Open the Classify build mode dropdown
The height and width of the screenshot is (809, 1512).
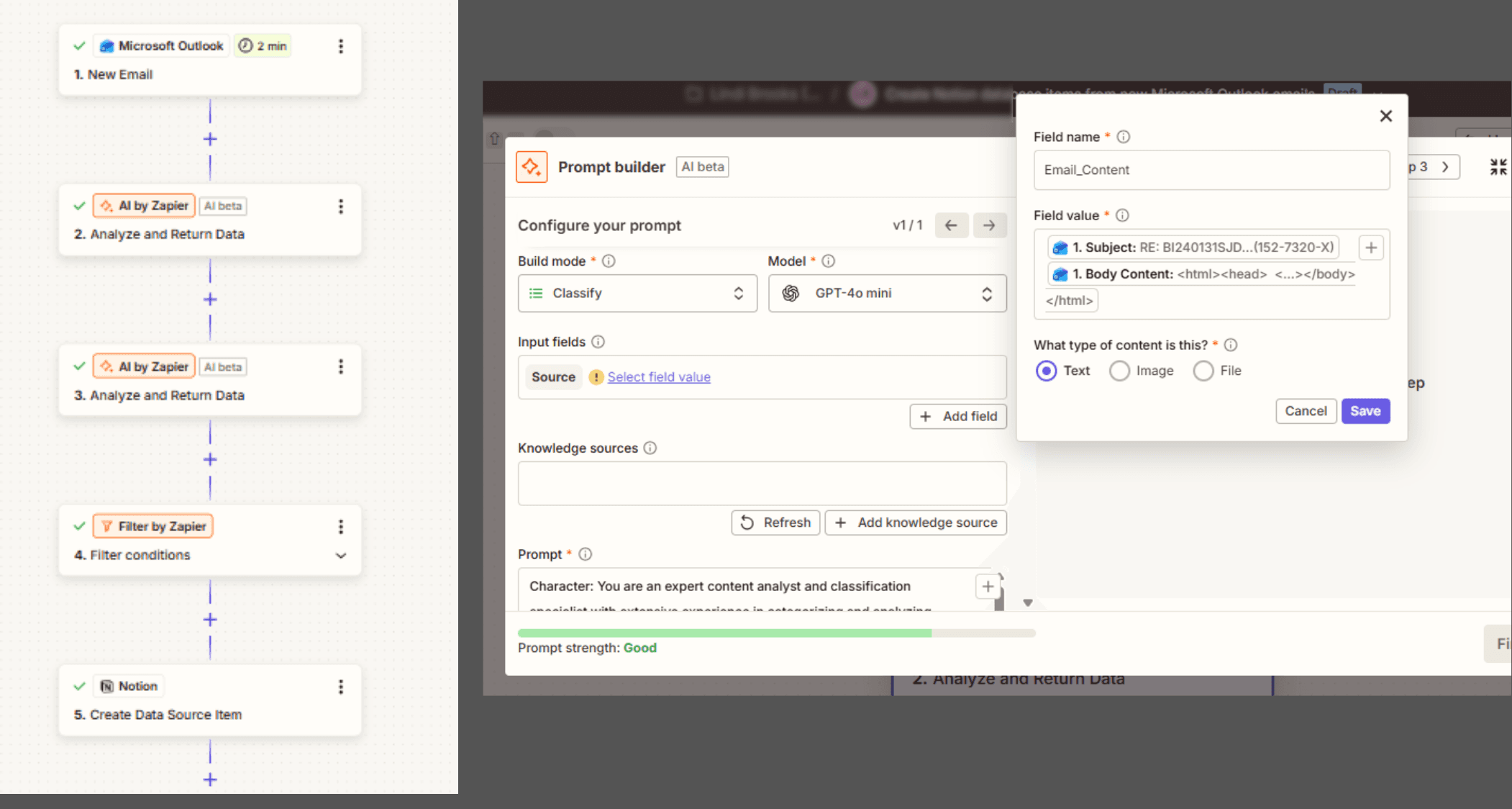[738, 293]
